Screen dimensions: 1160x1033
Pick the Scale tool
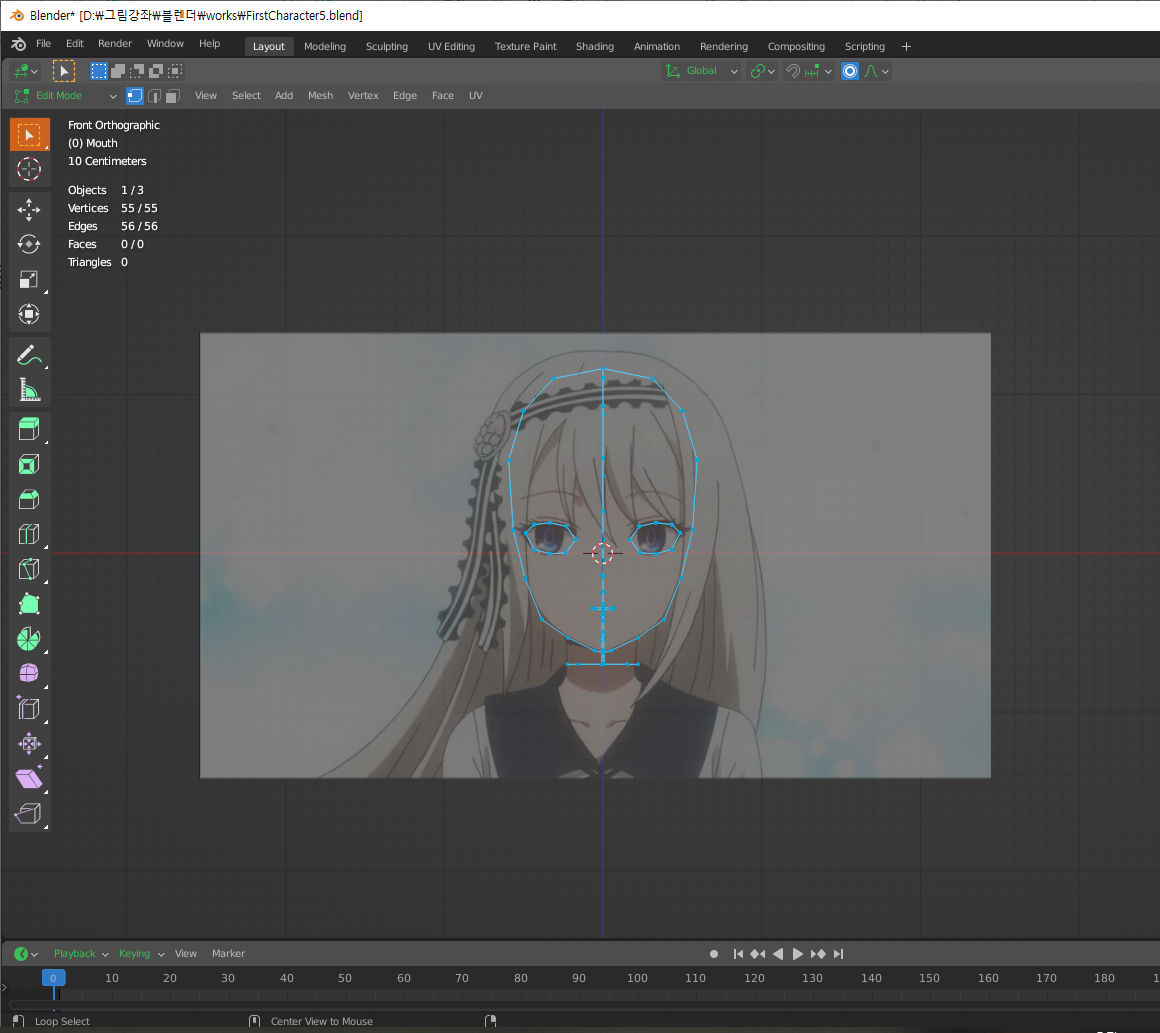(30, 279)
